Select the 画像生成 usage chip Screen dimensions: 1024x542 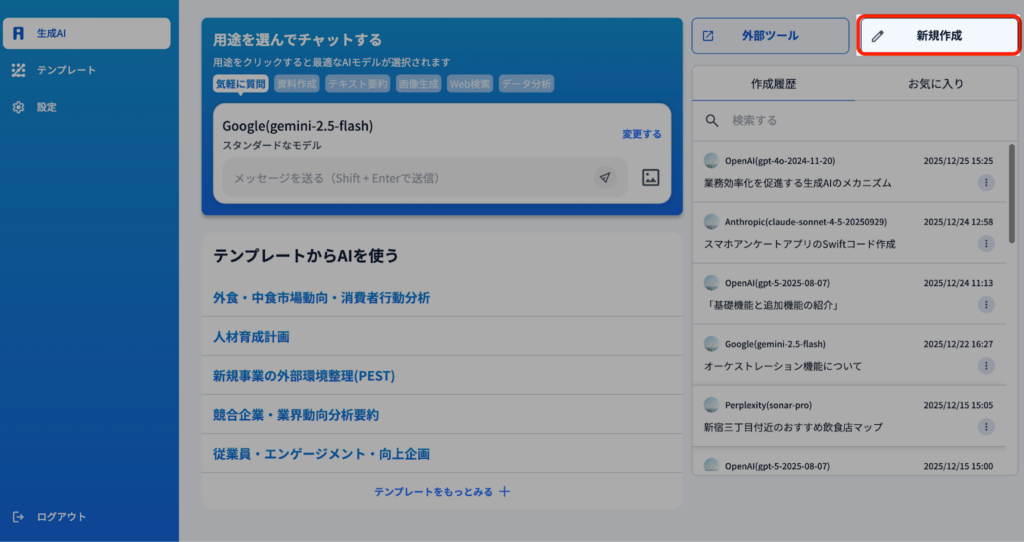[x=418, y=84]
